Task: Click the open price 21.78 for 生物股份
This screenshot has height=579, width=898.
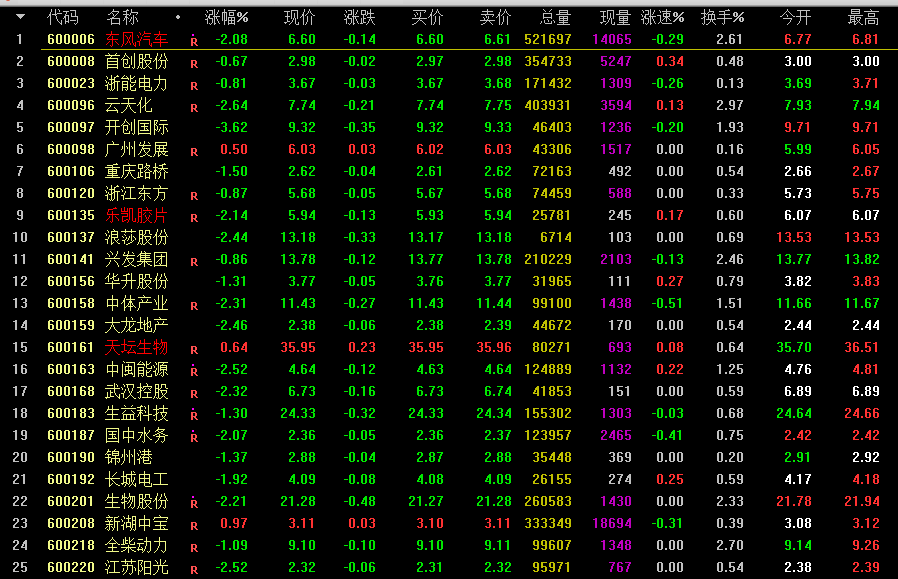Action: [x=794, y=501]
